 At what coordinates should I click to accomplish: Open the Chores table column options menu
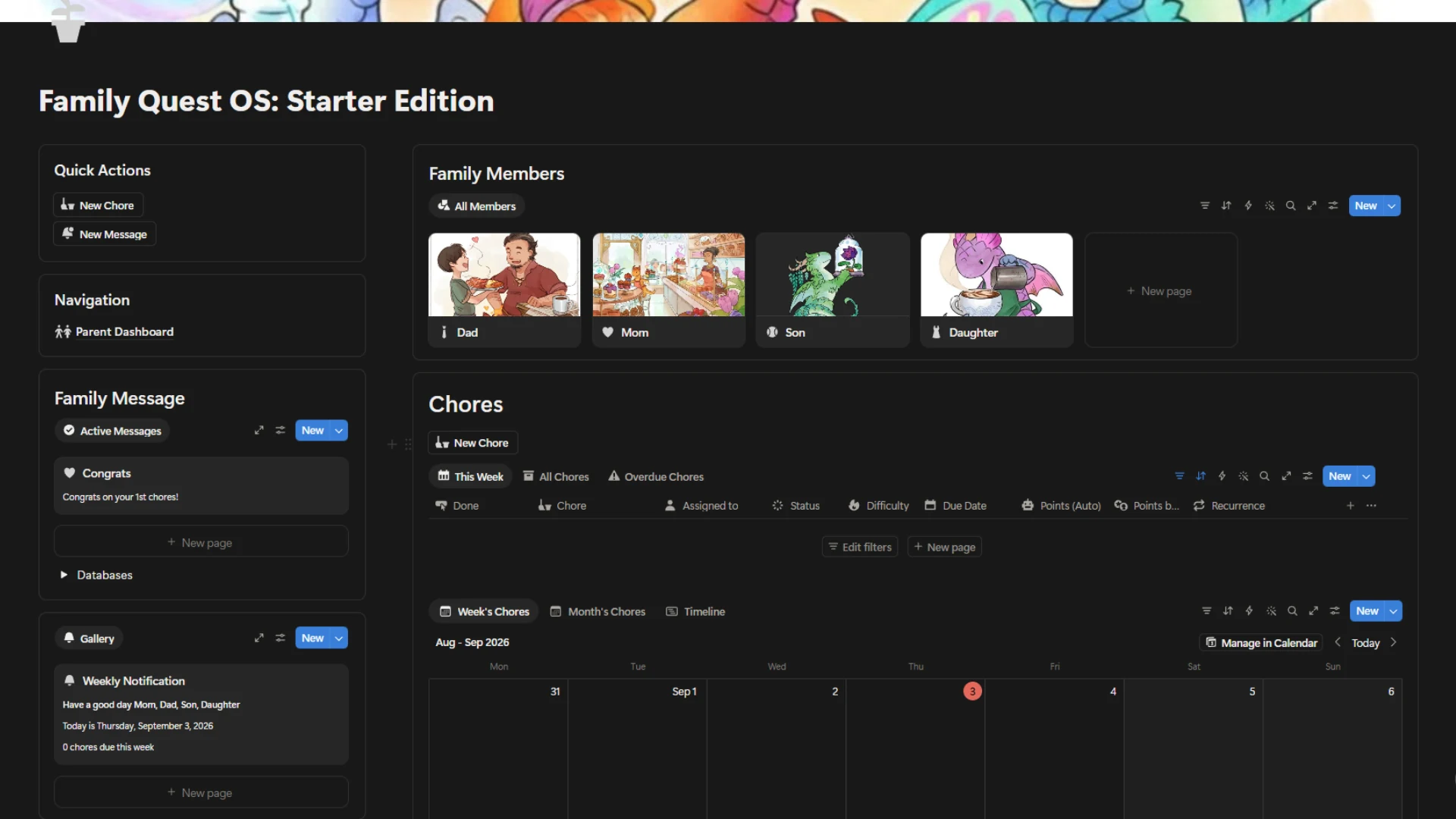[1371, 506]
